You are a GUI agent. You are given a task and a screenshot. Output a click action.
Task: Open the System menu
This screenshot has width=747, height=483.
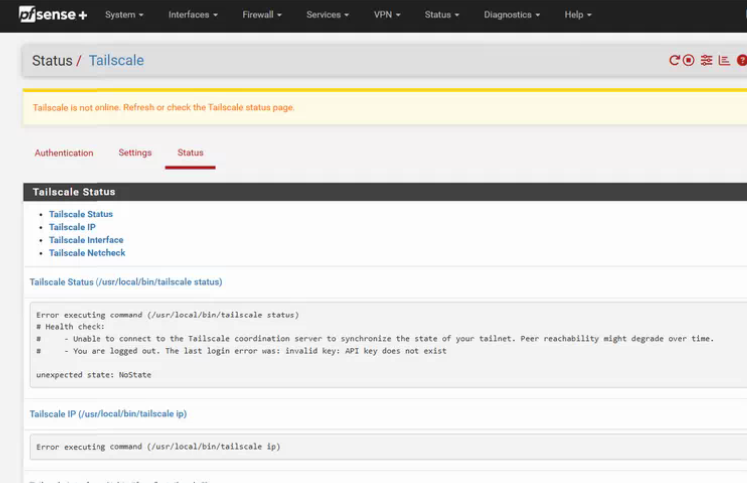124,15
